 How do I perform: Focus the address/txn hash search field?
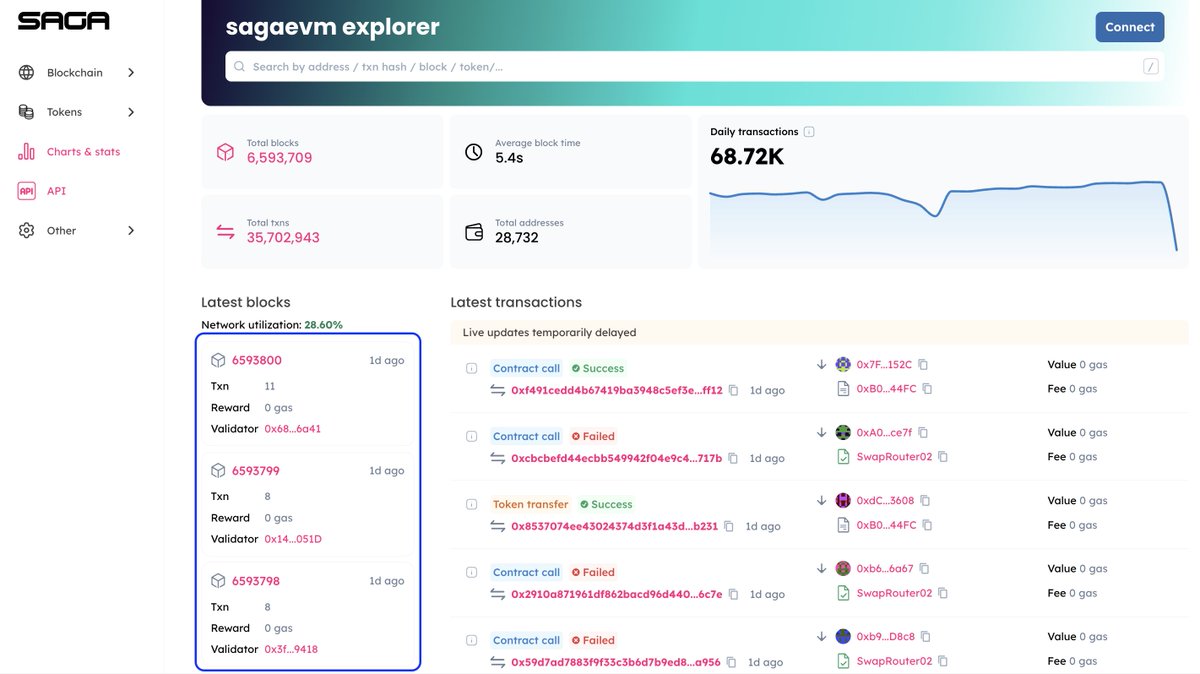point(695,67)
